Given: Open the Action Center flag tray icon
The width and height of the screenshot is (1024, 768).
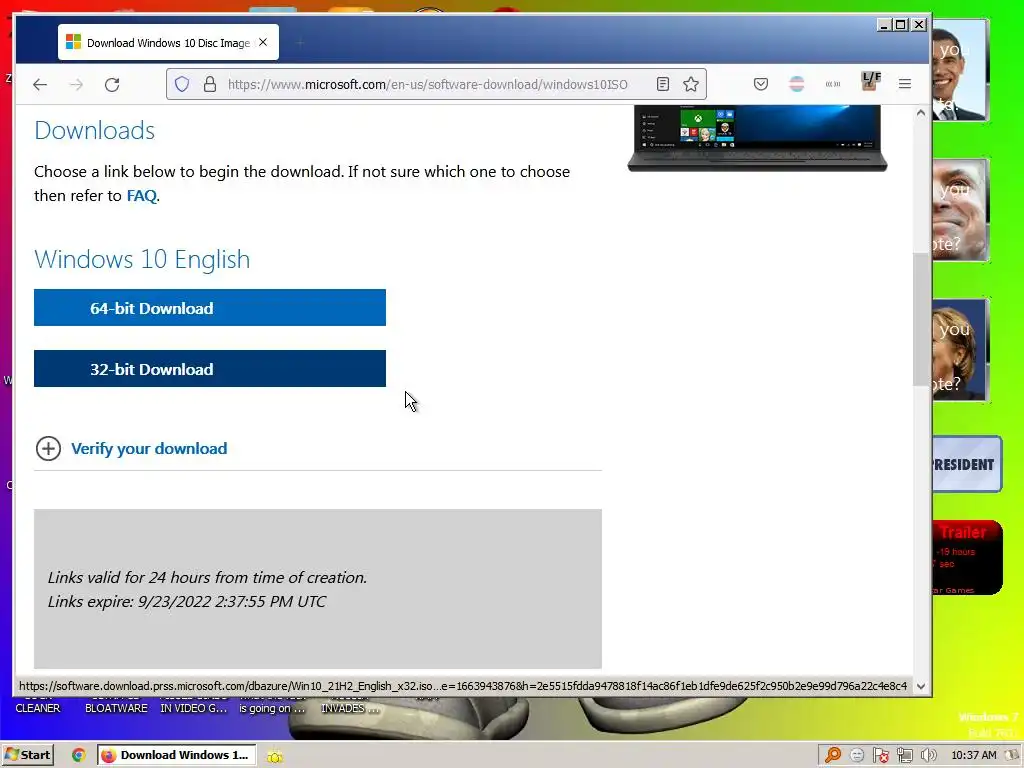Looking at the screenshot, I should 880,756.
